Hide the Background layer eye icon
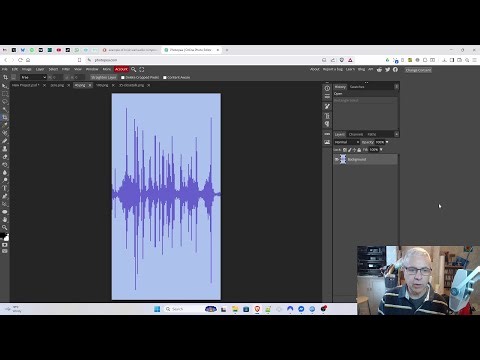480x360 pixels. click(337, 159)
